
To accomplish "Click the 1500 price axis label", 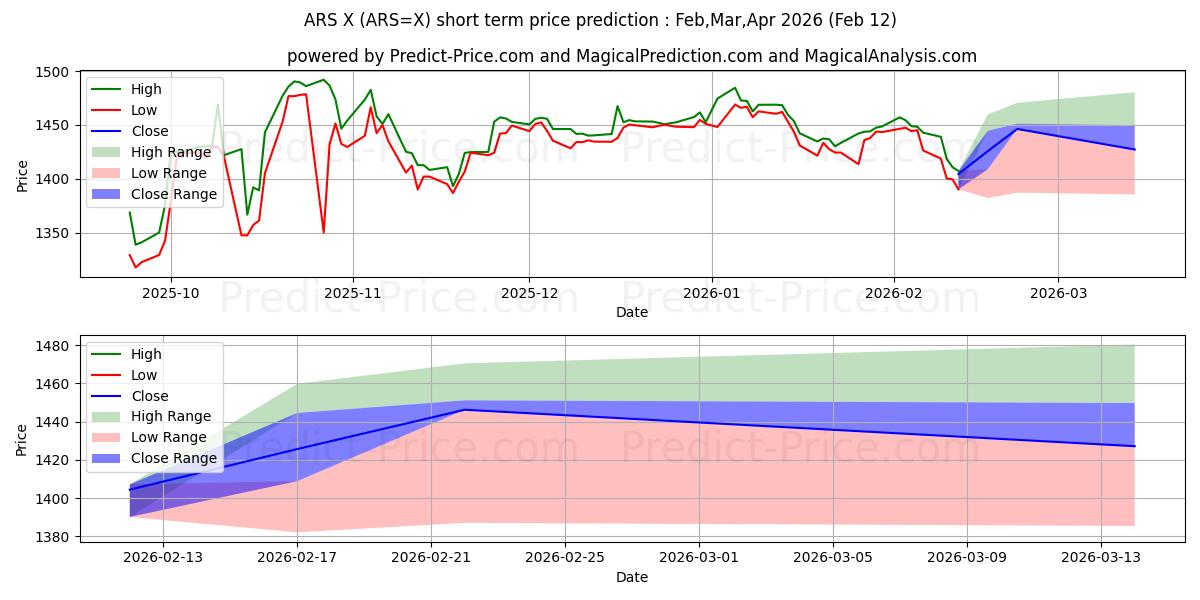I will click(x=52, y=73).
